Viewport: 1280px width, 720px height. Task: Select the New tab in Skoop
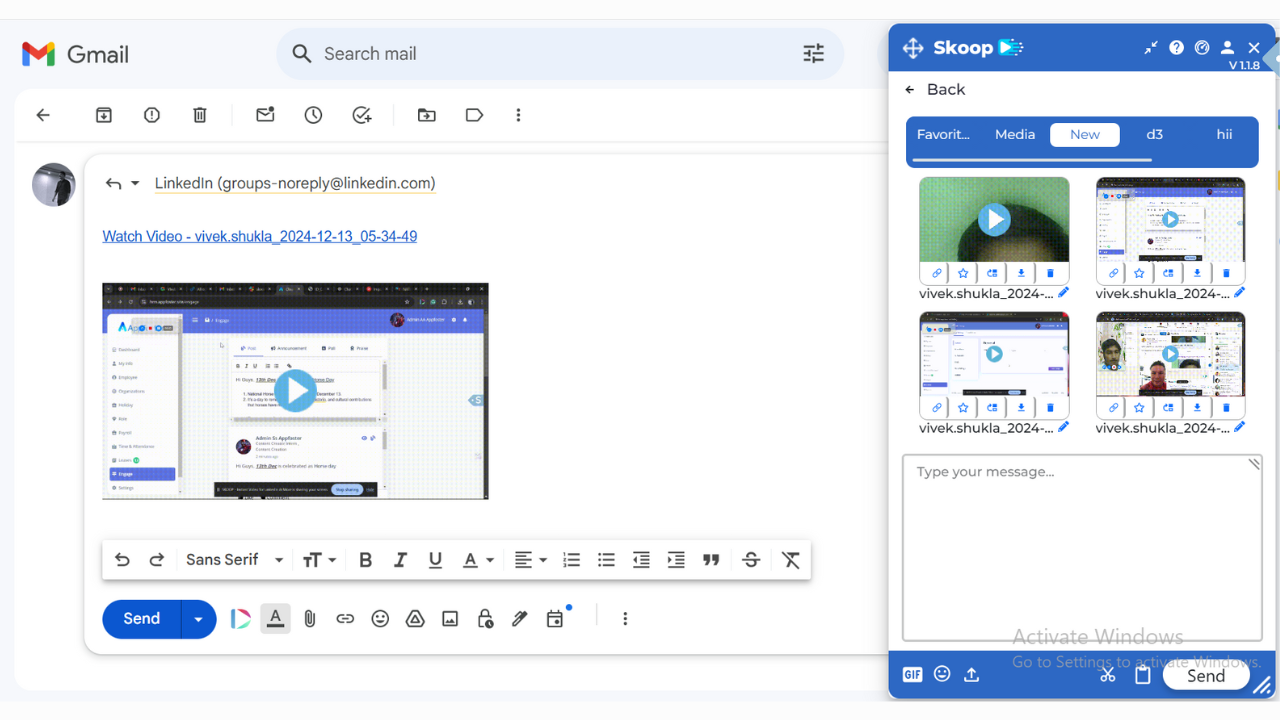pyautogui.click(x=1085, y=135)
